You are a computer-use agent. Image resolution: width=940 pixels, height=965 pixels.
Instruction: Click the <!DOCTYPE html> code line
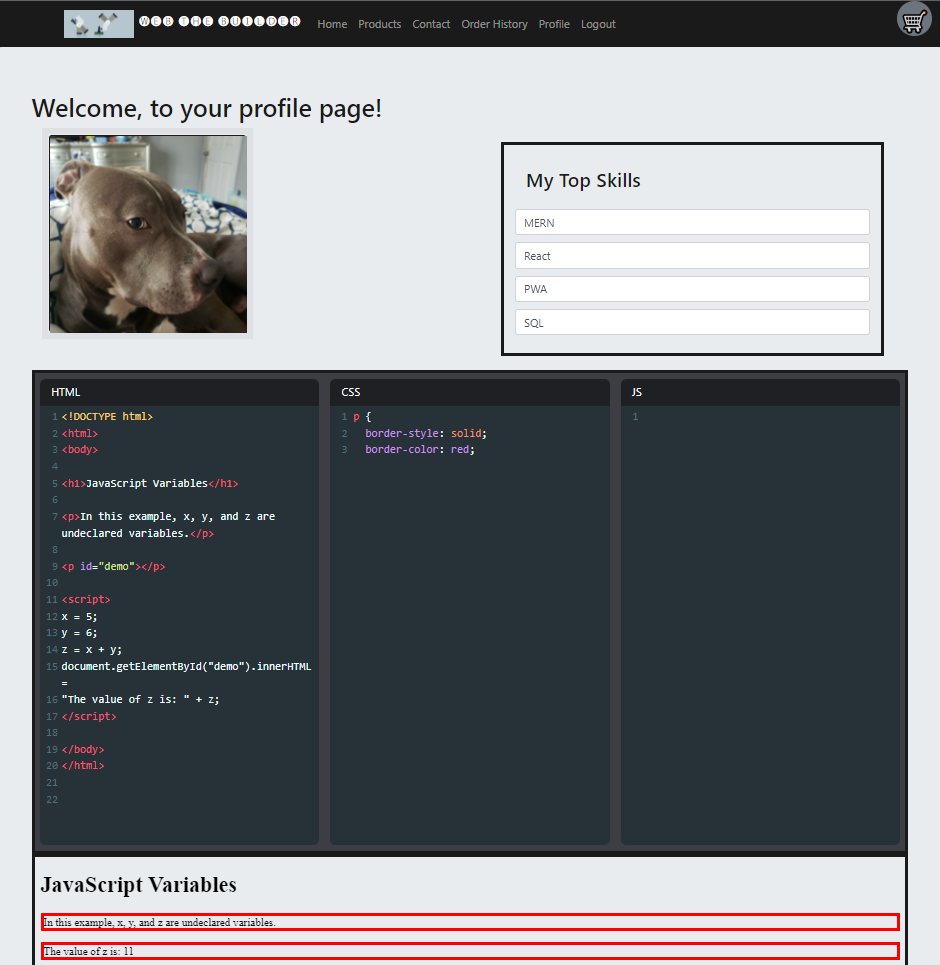click(x=107, y=417)
